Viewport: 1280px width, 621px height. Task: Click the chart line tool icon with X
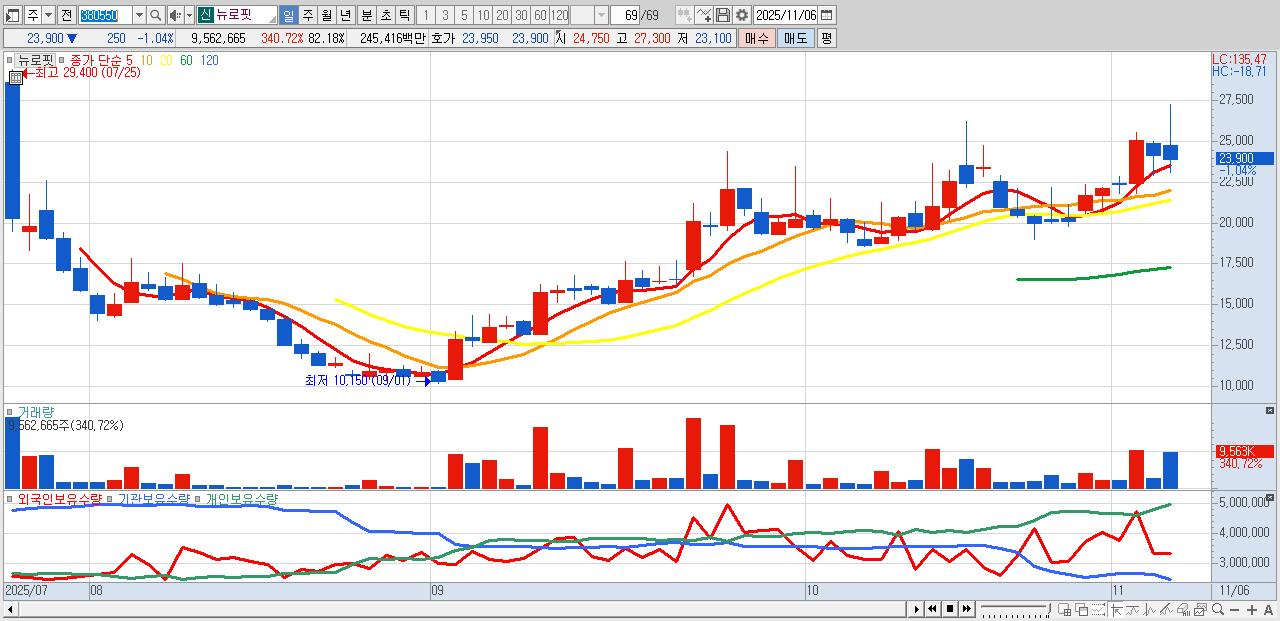coord(703,15)
